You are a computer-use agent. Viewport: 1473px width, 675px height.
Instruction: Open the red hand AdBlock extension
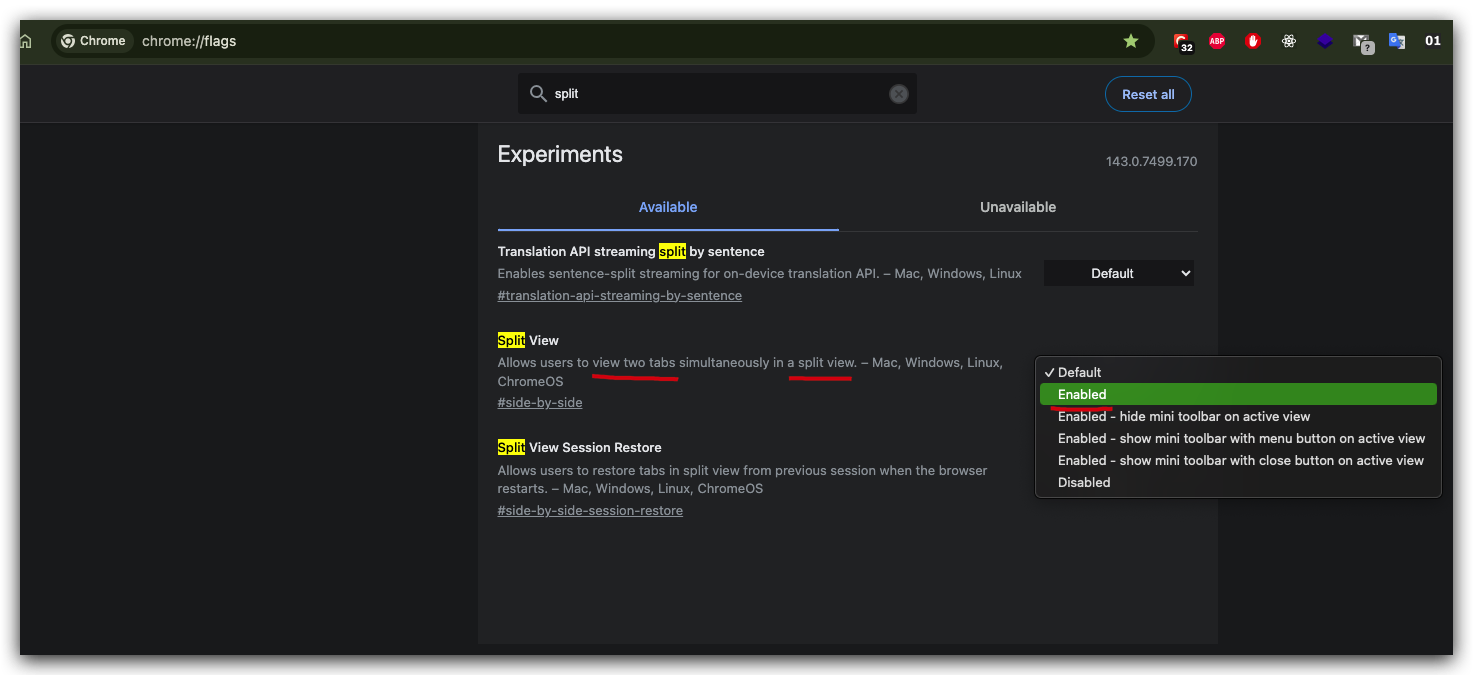click(x=1253, y=41)
